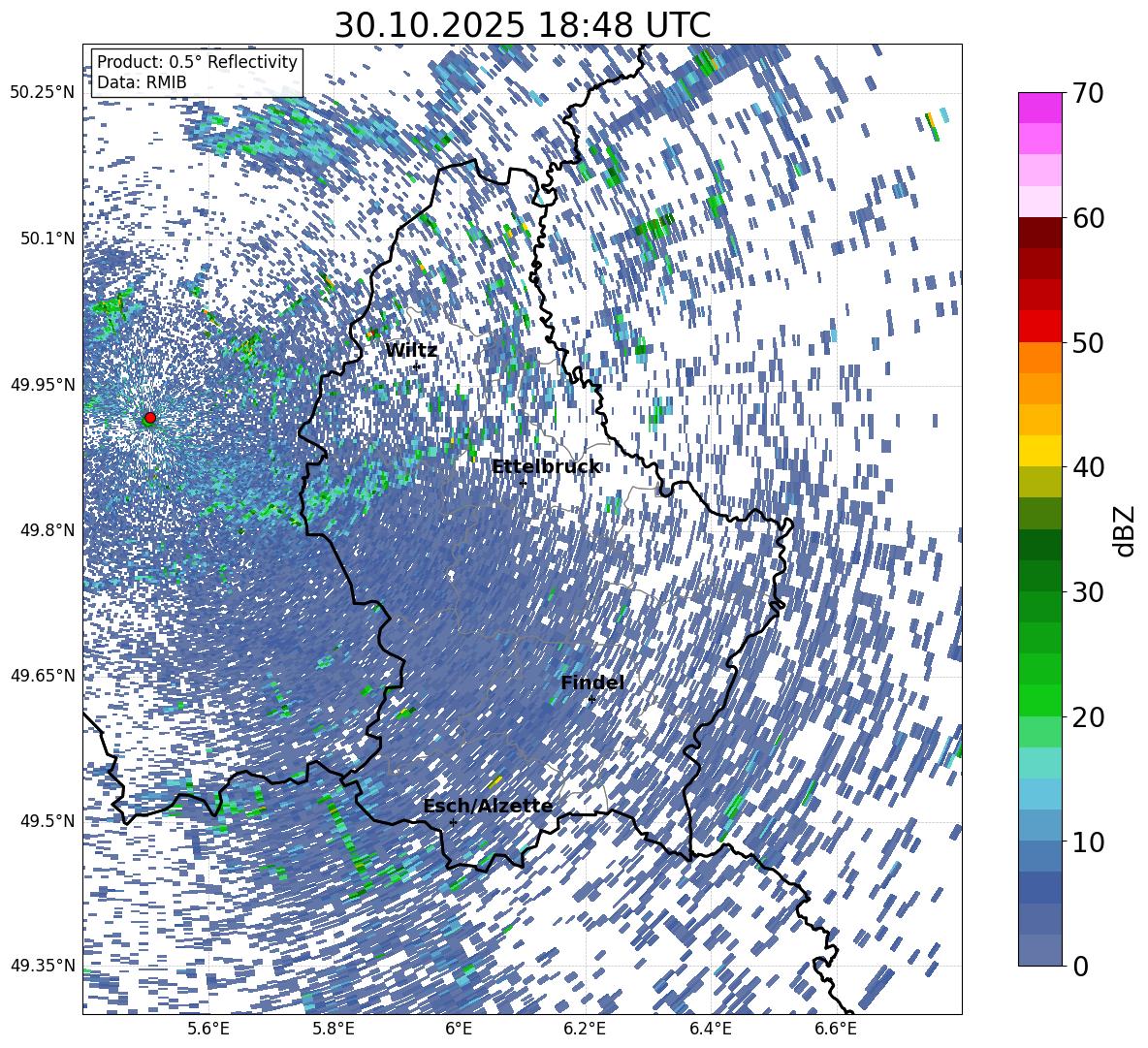Screen dimensions: 1148x1048
Task: Click the Wiltz location cross marker
Action: [x=417, y=365]
